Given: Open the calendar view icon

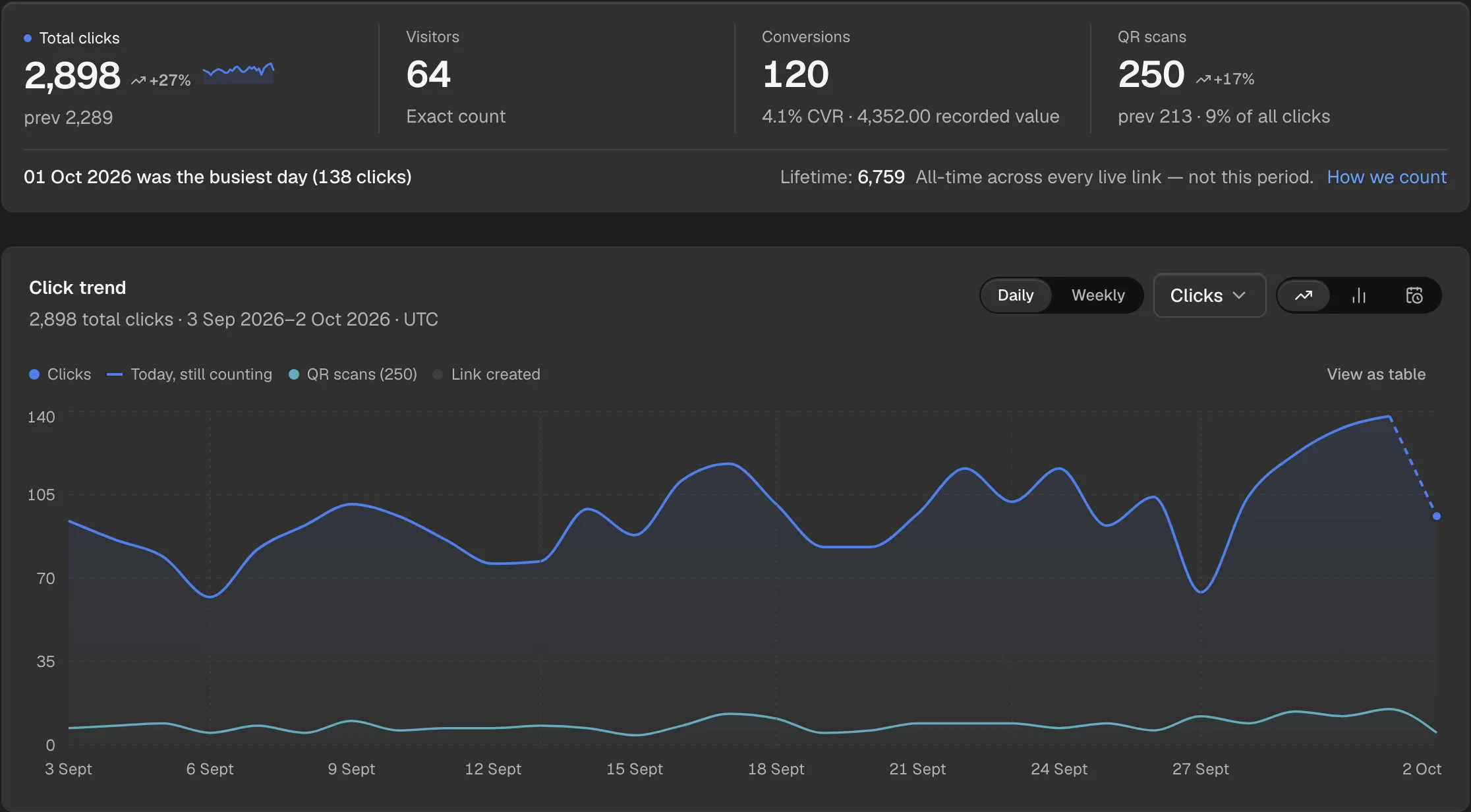Looking at the screenshot, I should click(1414, 295).
